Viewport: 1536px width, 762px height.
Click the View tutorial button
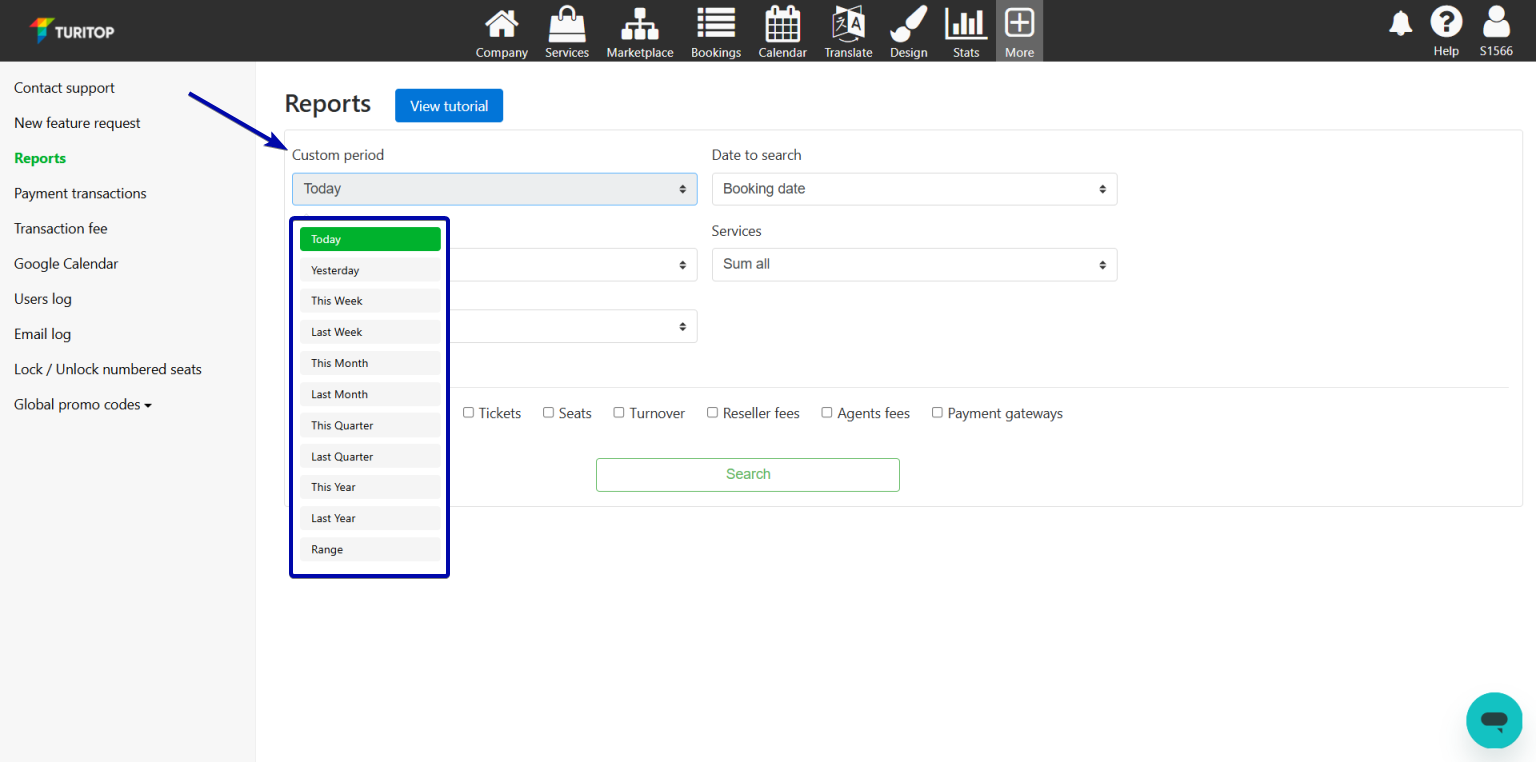449,106
